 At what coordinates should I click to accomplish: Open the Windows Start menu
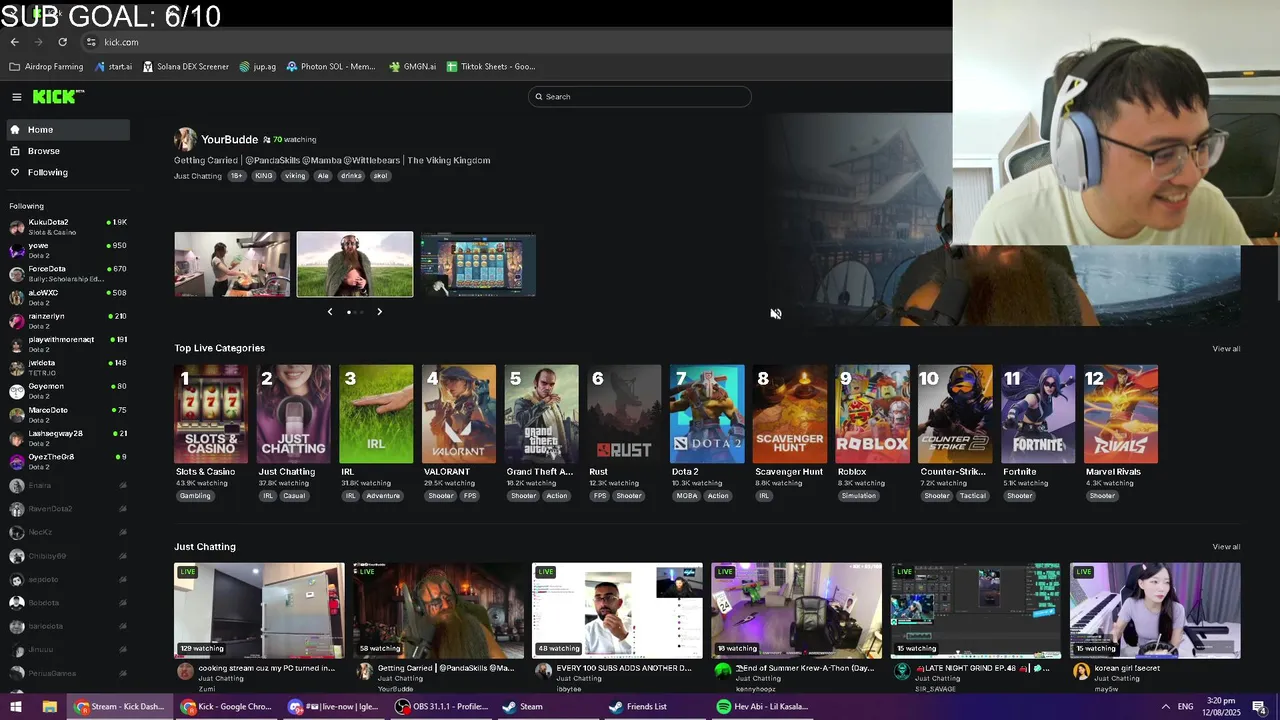[x=16, y=707]
